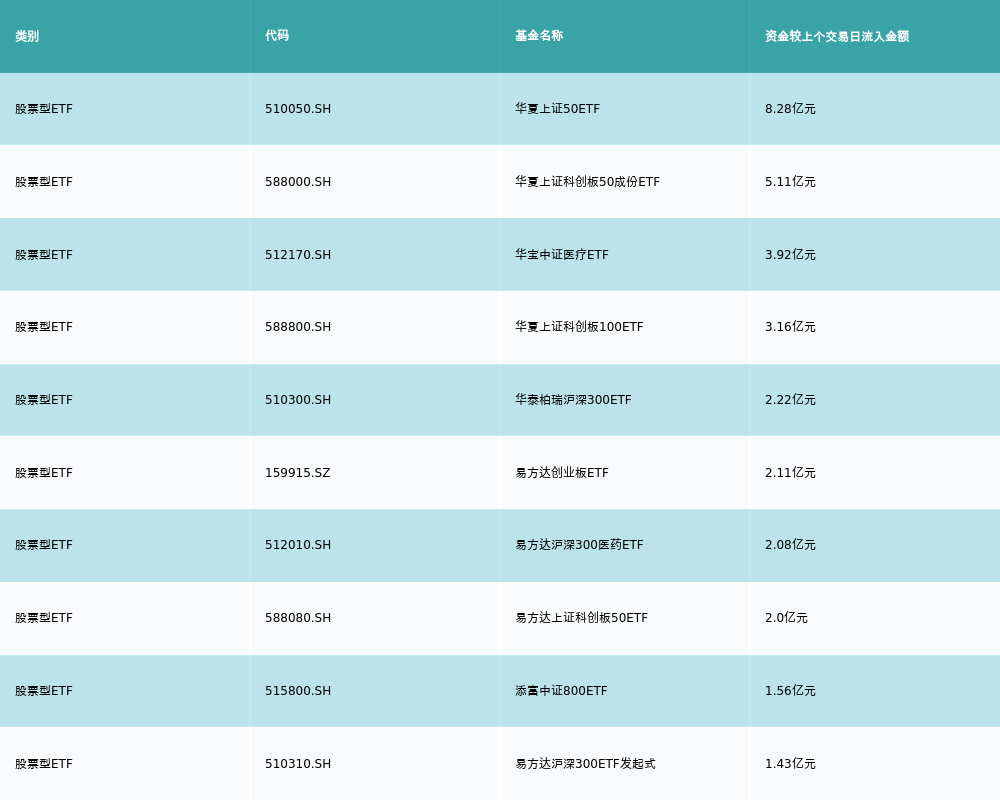Select fund name 华夏上证50ETF
The width and height of the screenshot is (1000, 800).
click(x=557, y=109)
